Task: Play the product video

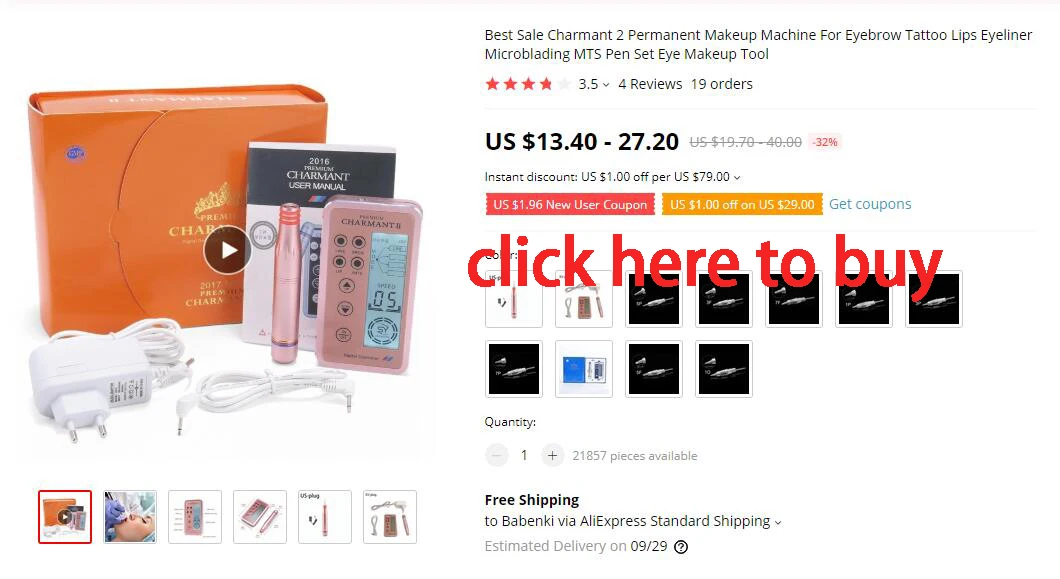Action: coord(228,250)
